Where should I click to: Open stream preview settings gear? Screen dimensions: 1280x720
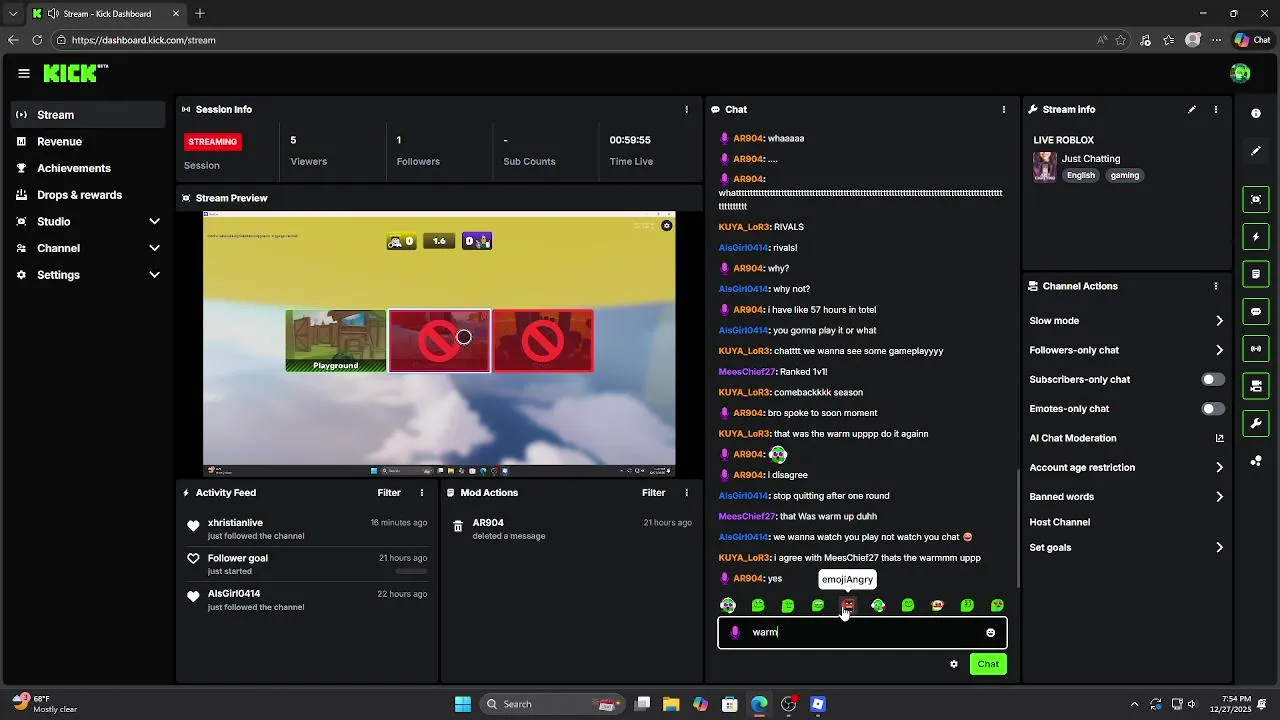coord(667,226)
